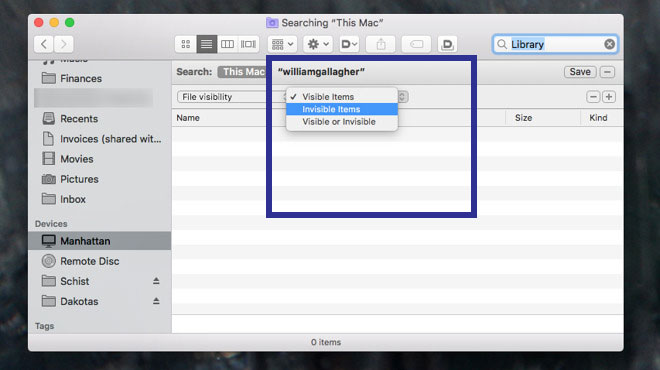Open the item arrangement dropdown

coord(282,44)
